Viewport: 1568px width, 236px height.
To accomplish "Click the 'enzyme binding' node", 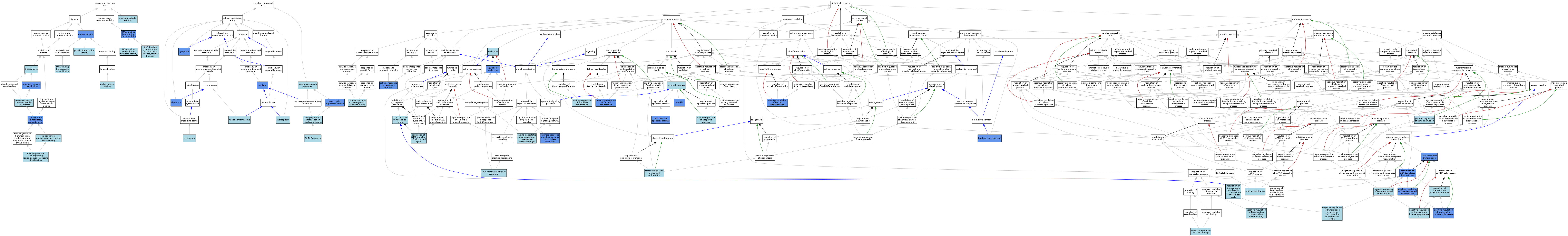I will click(107, 52).
